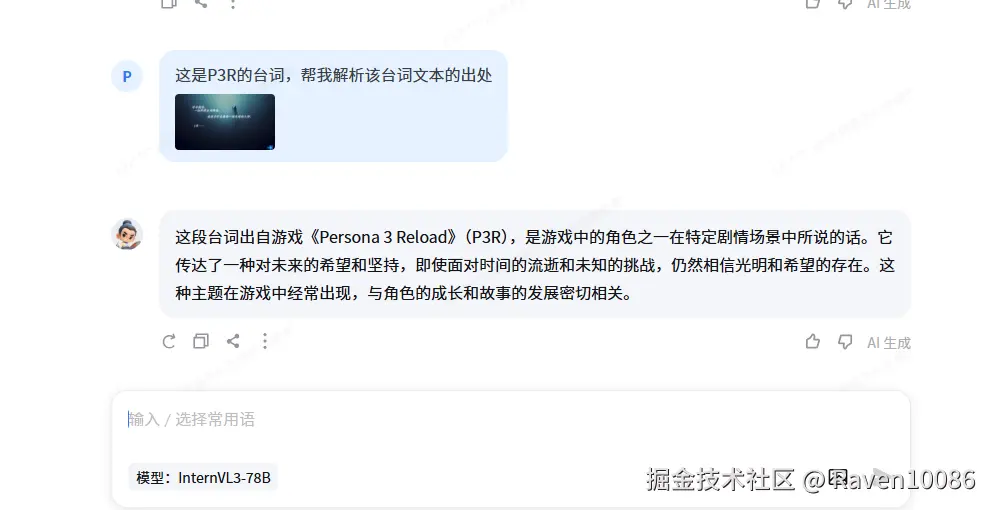The height and width of the screenshot is (510, 992).
Task: Regenerate the Persona 3 Reload answer
Action: point(169,342)
